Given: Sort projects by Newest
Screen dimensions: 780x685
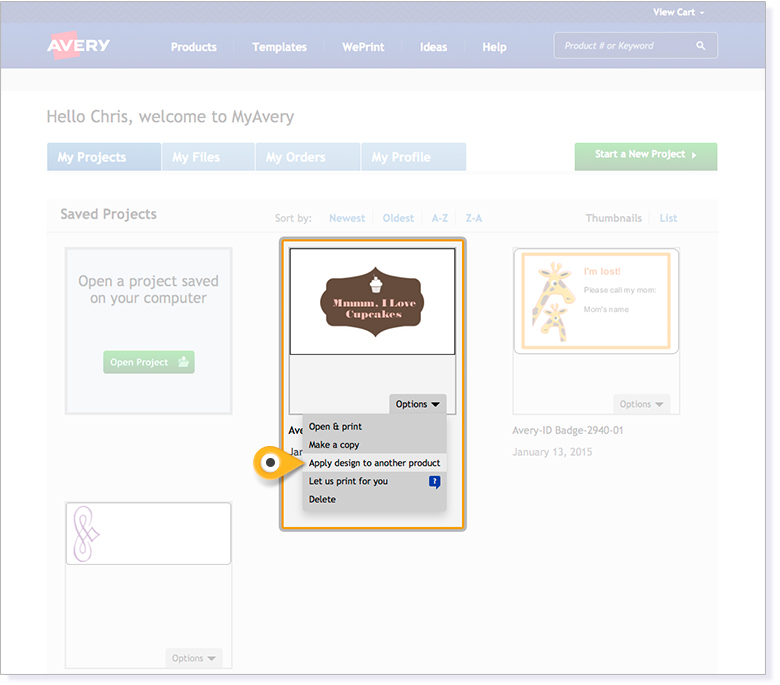Looking at the screenshot, I should (x=347, y=218).
